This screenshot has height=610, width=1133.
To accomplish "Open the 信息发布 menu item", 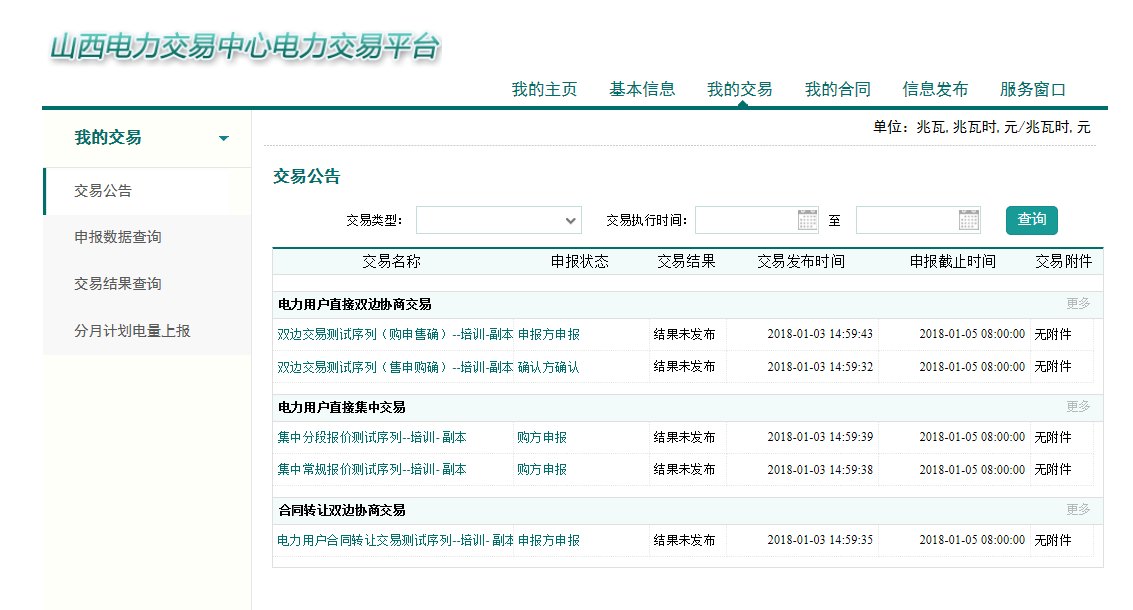I will pyautogui.click(x=935, y=89).
